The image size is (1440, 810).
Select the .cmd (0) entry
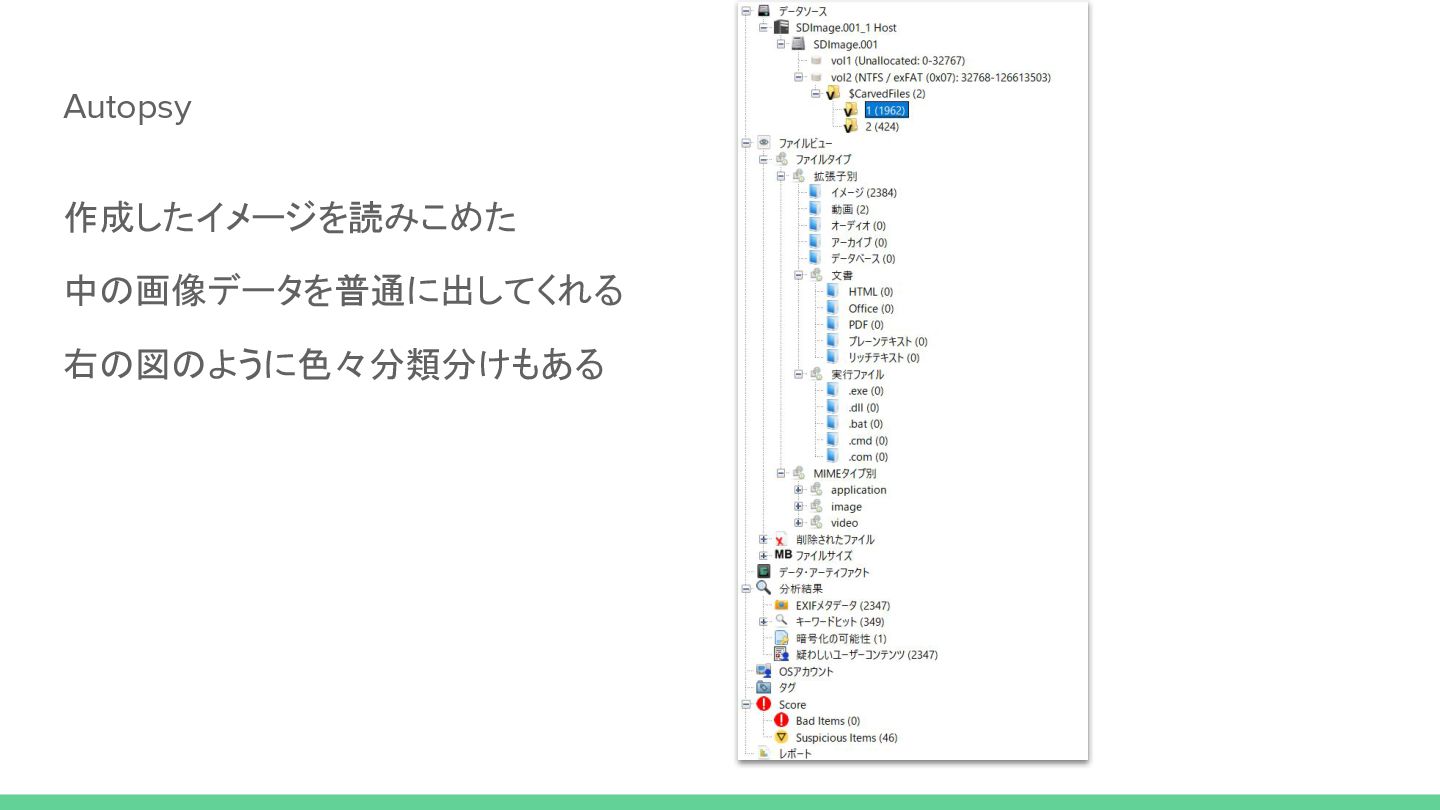[x=868, y=440]
